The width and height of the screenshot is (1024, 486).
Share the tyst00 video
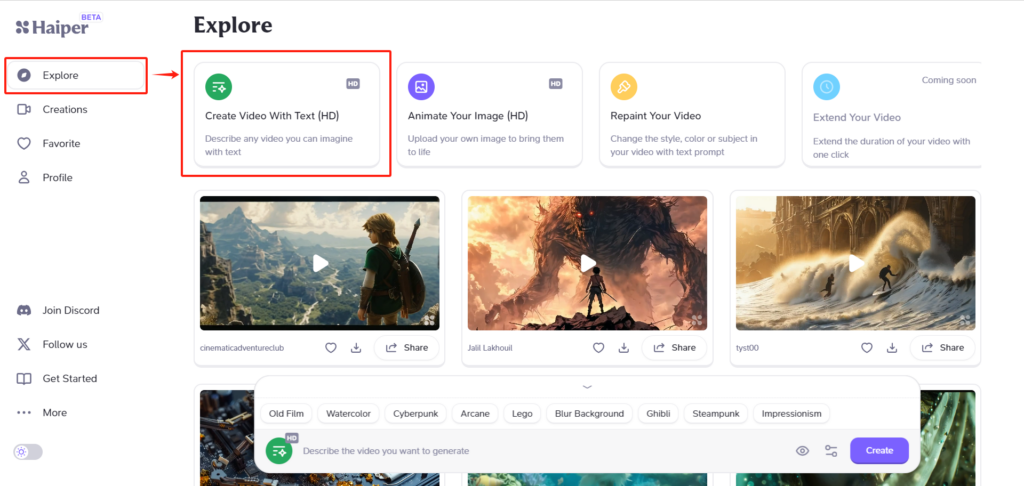coord(942,348)
